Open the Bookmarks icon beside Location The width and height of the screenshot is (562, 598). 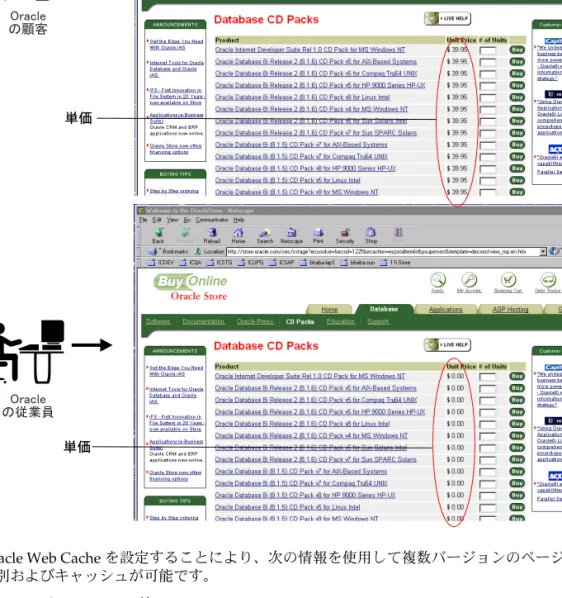(153, 251)
